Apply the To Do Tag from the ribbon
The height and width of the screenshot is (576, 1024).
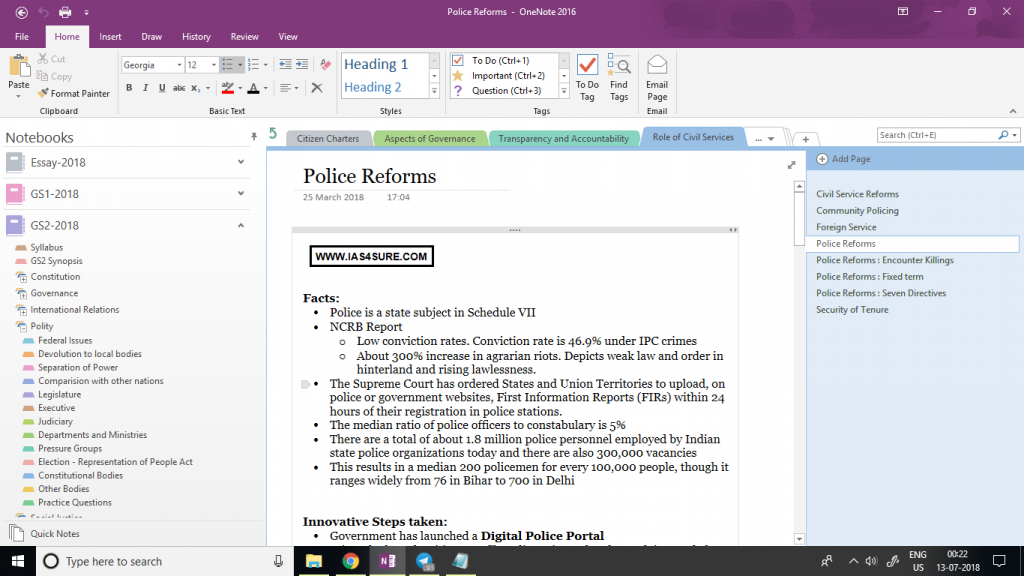pos(587,75)
